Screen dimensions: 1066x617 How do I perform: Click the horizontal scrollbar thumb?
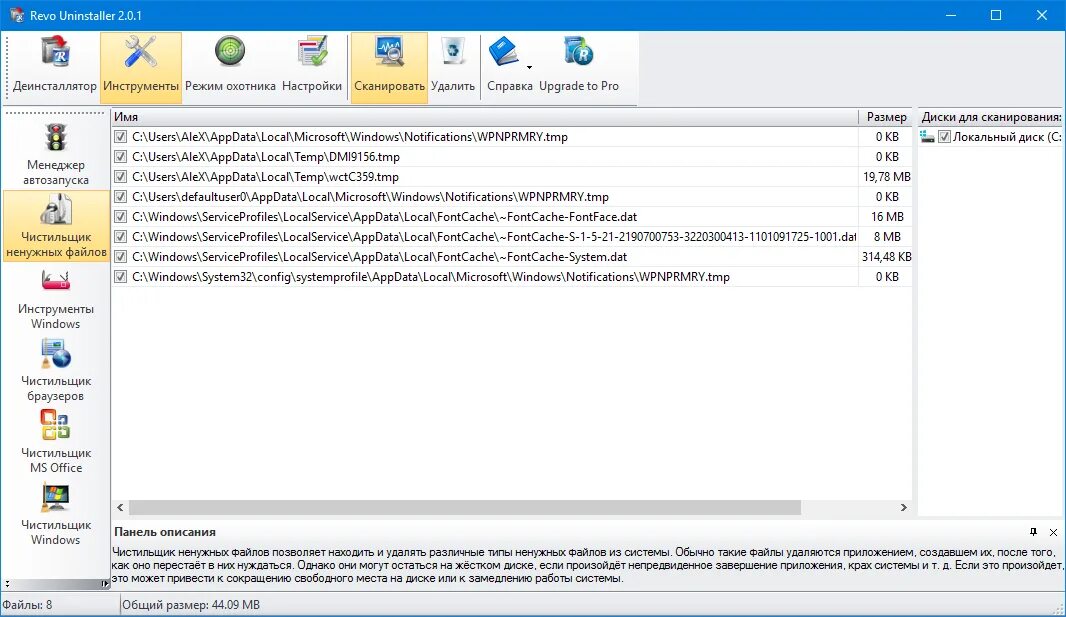coord(465,508)
